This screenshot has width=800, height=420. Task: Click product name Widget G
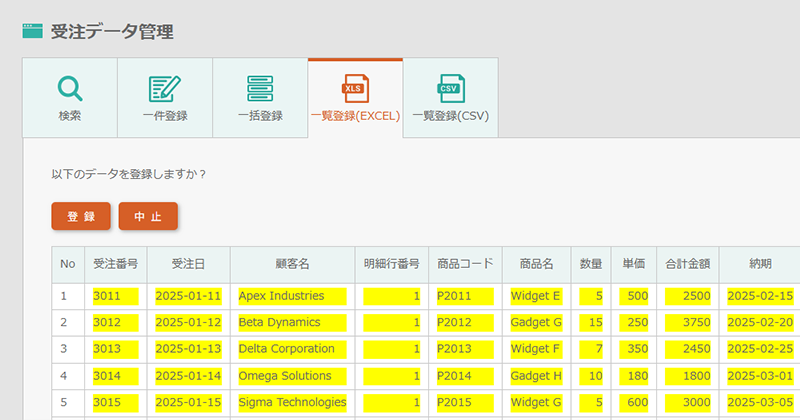coord(536,403)
